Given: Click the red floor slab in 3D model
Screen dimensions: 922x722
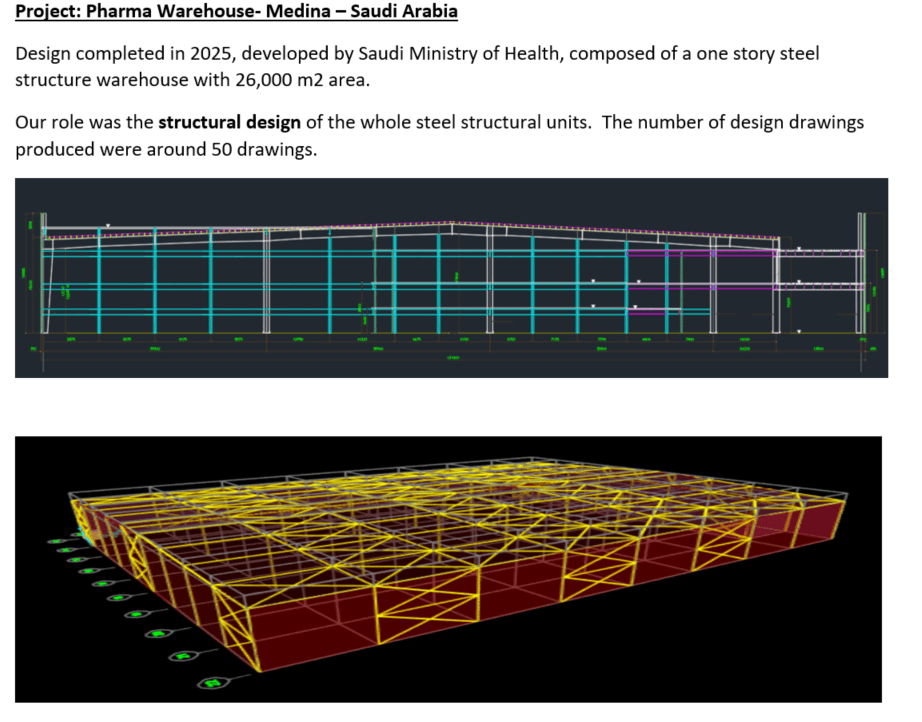Looking at the screenshot, I should [500, 620].
